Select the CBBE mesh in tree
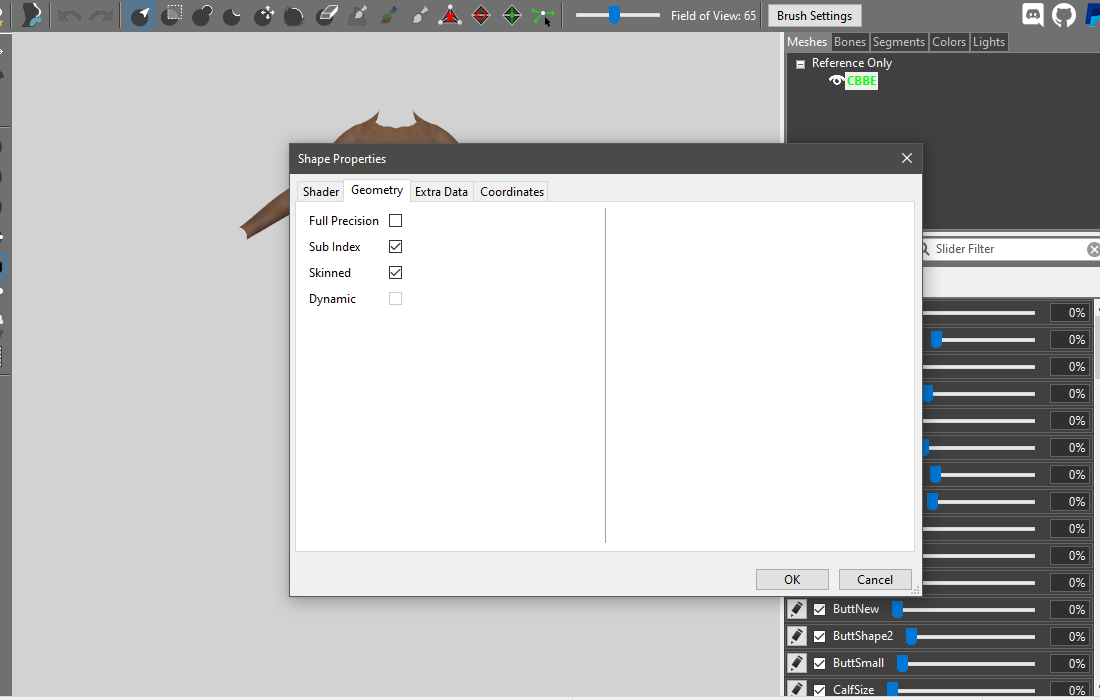 point(861,81)
